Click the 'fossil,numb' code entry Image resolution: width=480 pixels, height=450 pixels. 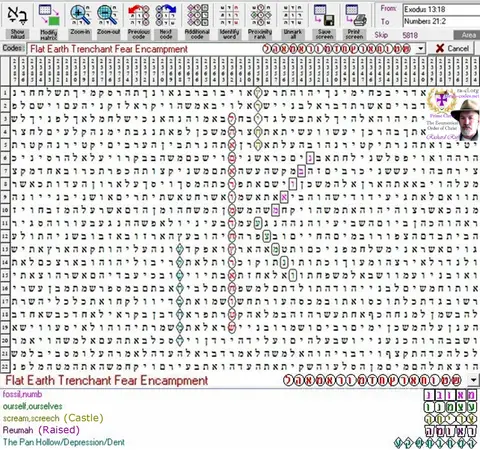22,394
